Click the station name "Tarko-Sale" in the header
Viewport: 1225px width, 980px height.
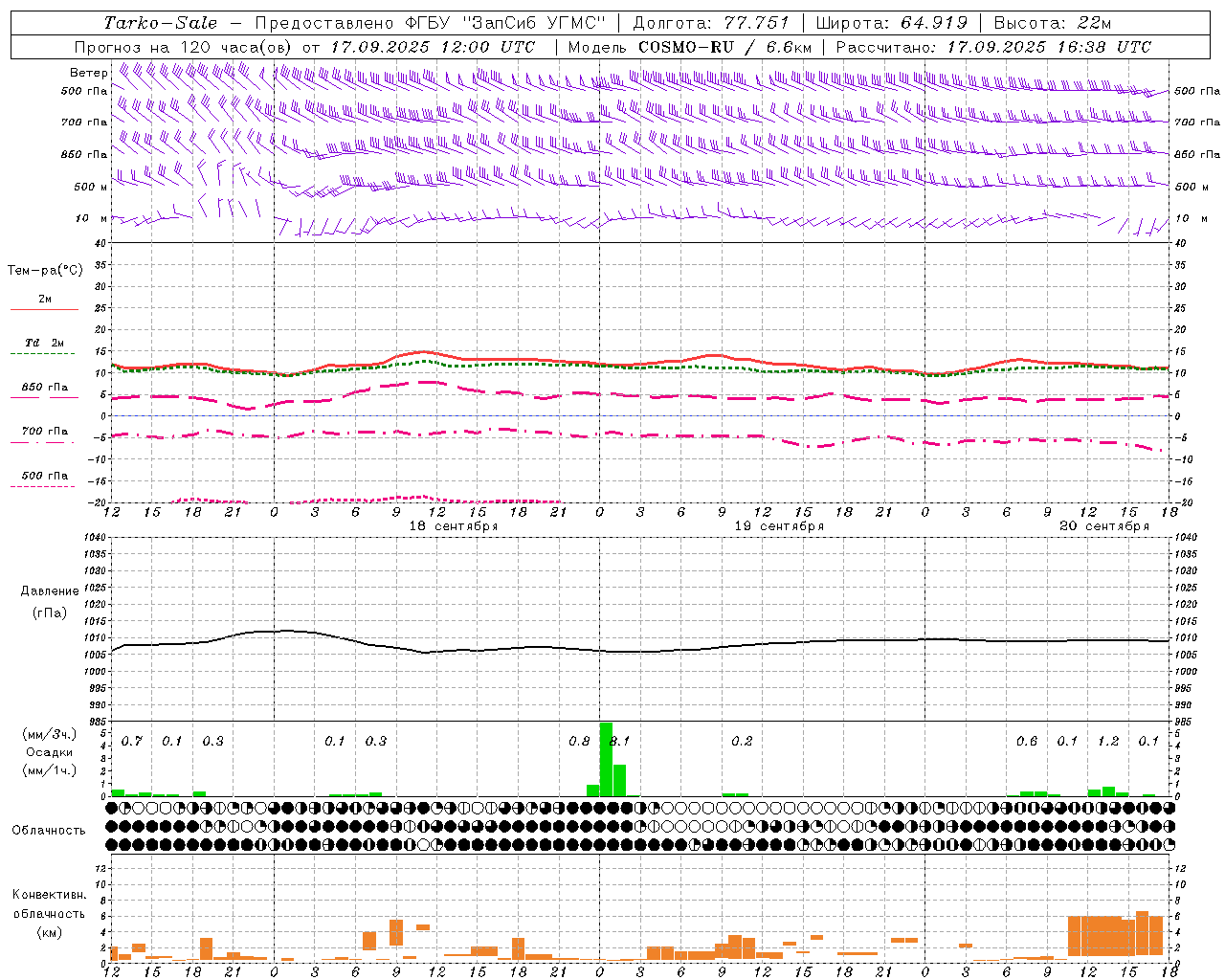coord(161,23)
